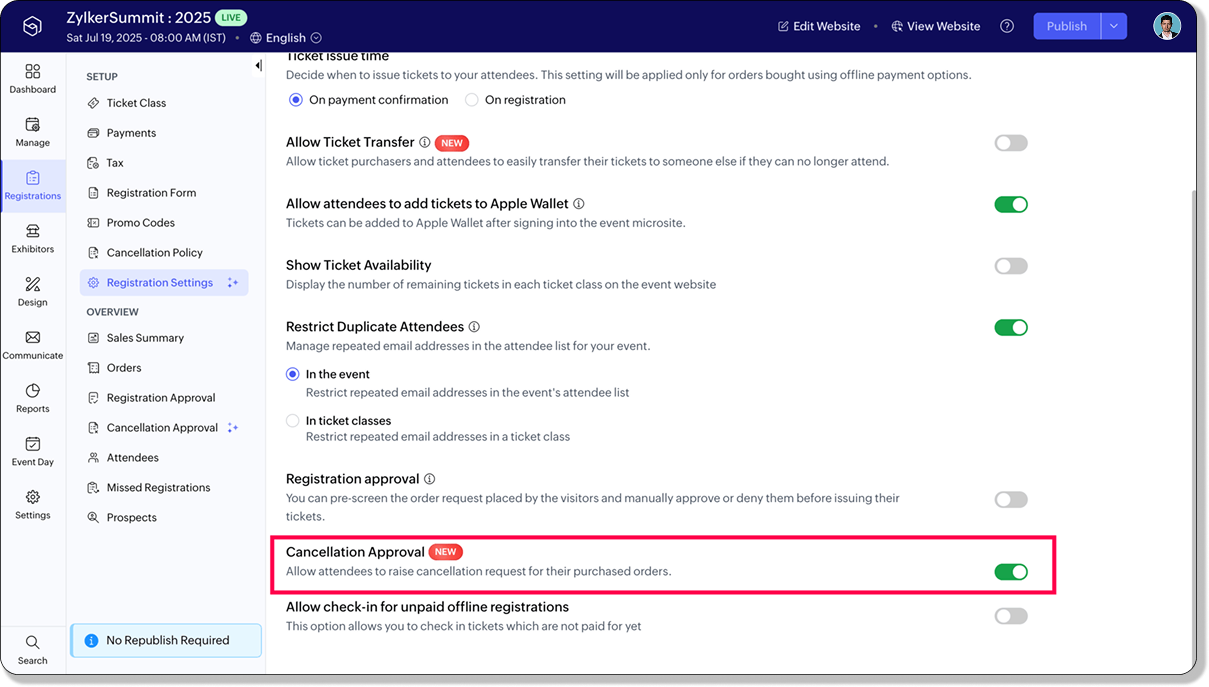
Task: Open Registration Approval in overview
Action: (x=151, y=398)
